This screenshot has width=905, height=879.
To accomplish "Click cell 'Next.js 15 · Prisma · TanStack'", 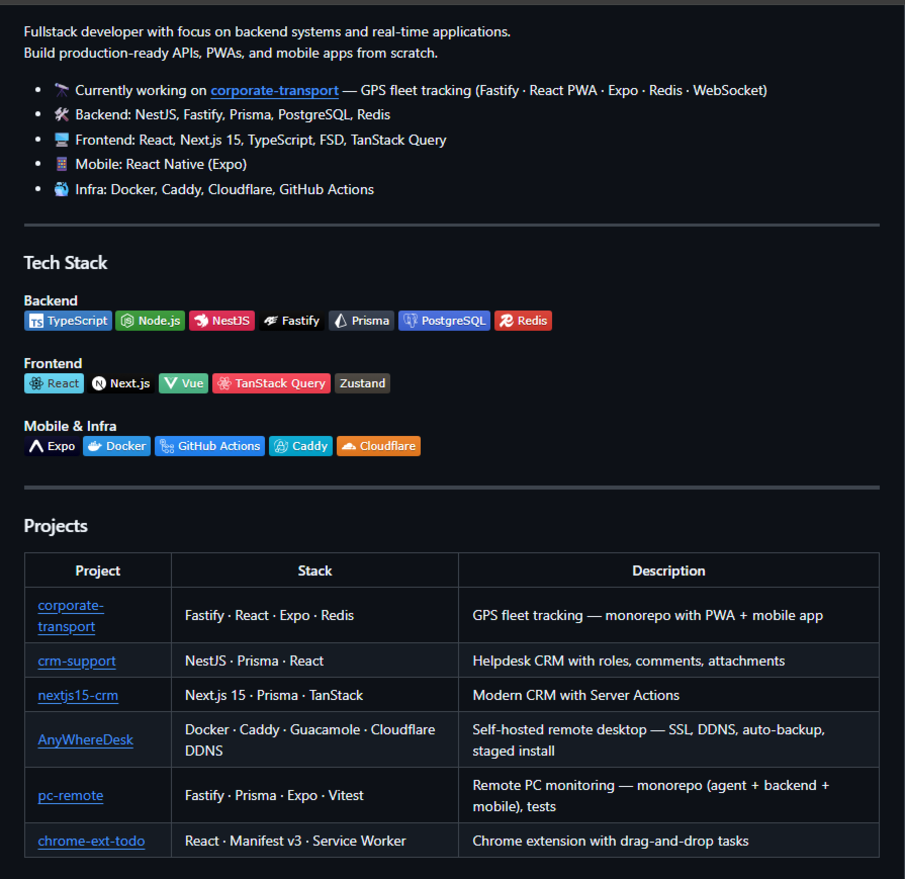I will click(x=315, y=695).
